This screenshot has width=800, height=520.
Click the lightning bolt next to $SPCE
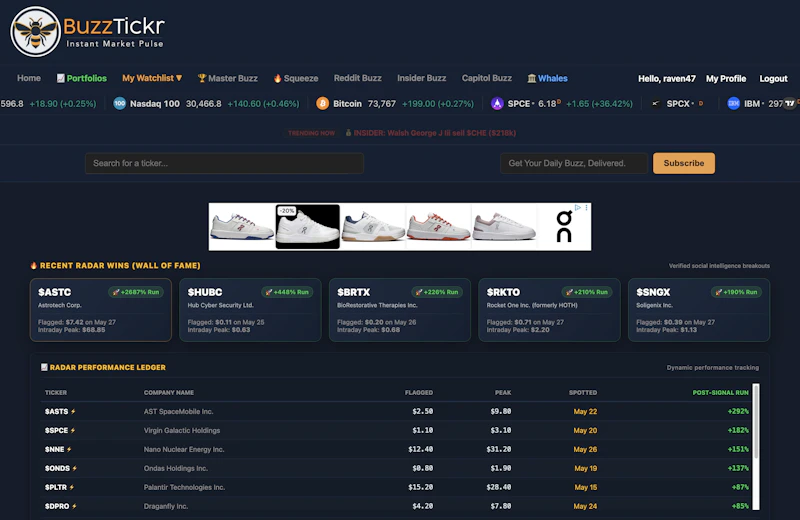click(x=73, y=431)
